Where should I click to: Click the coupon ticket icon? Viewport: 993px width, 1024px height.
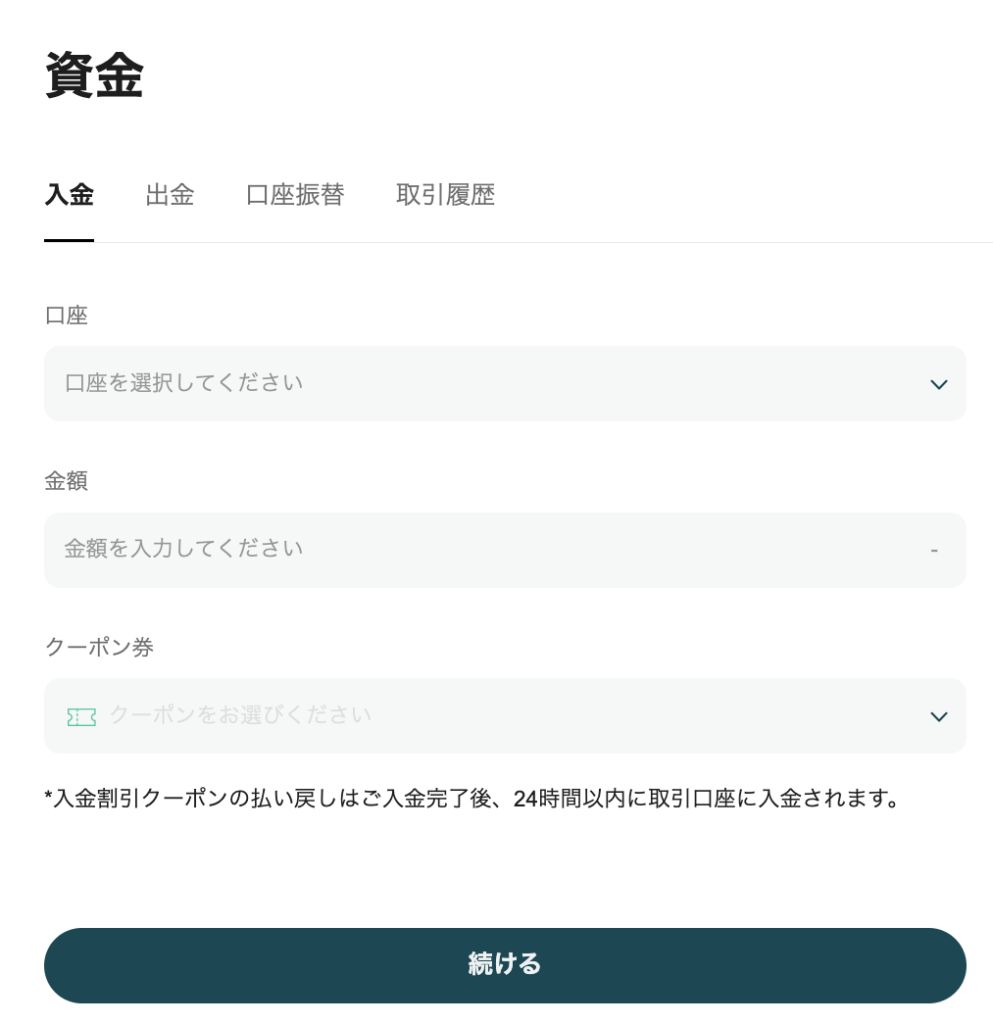[84, 715]
